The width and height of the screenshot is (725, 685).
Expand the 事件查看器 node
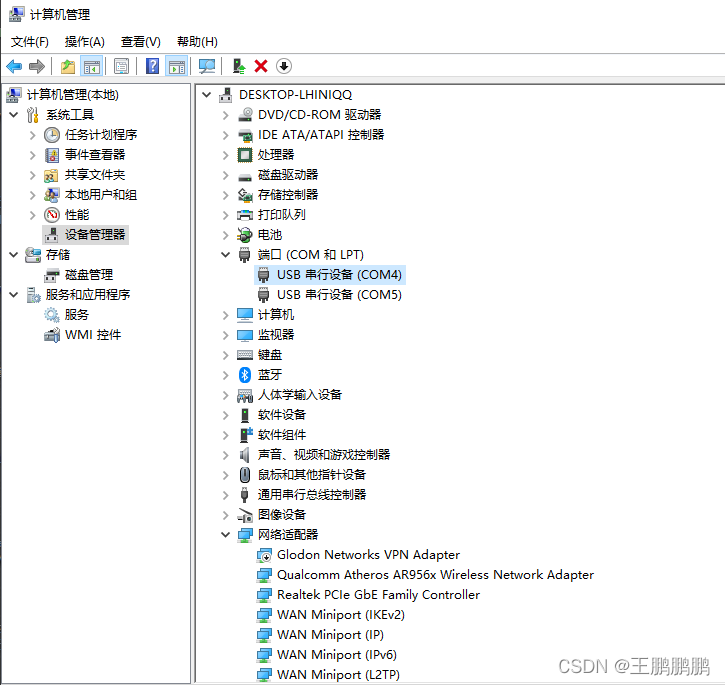point(32,155)
